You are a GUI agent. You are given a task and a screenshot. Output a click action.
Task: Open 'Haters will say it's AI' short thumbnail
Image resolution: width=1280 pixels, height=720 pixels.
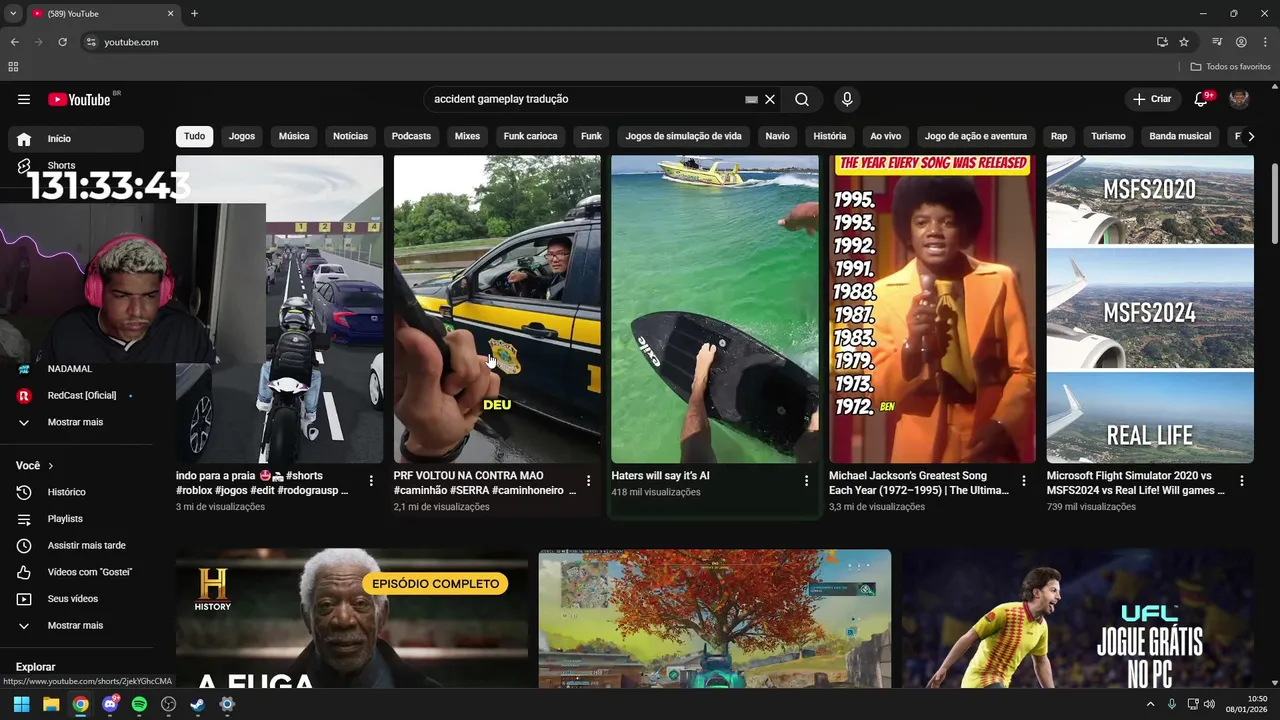(715, 309)
